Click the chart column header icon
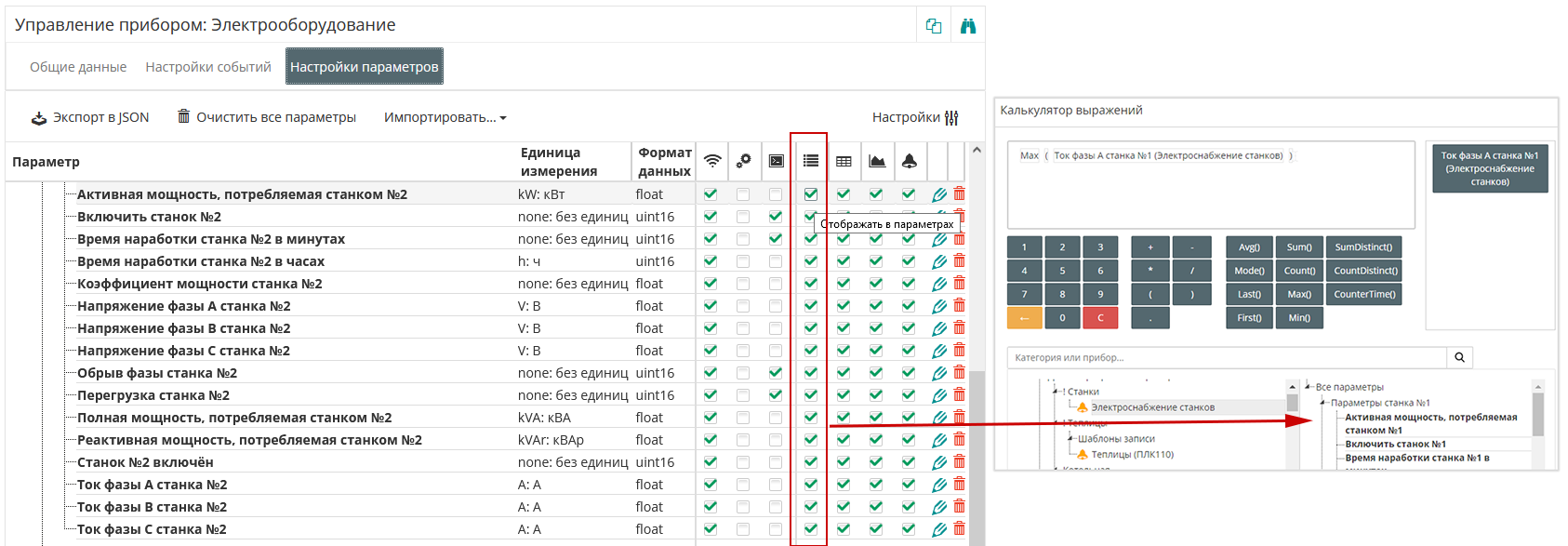This screenshot has height=546, width=1568. point(876,161)
